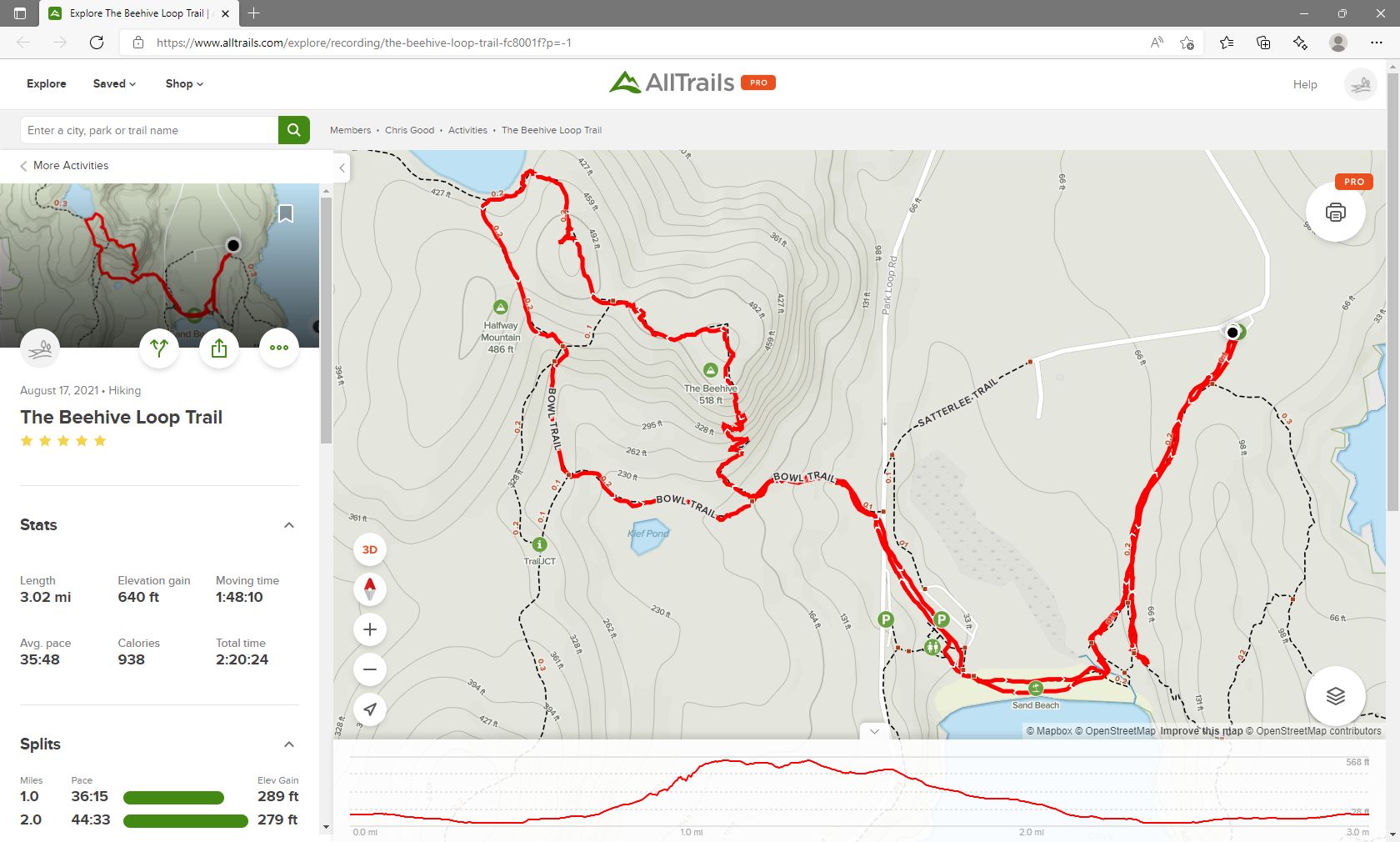Collapse the Stats section
This screenshot has width=1400, height=842.
tap(289, 525)
